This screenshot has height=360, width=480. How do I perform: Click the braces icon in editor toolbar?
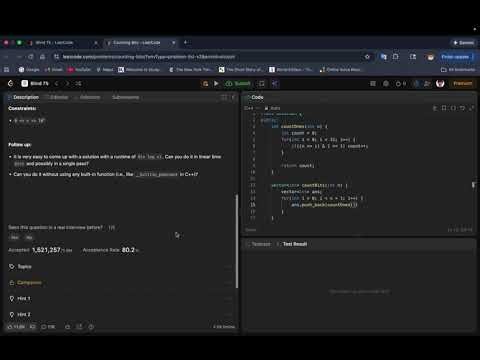453,108
